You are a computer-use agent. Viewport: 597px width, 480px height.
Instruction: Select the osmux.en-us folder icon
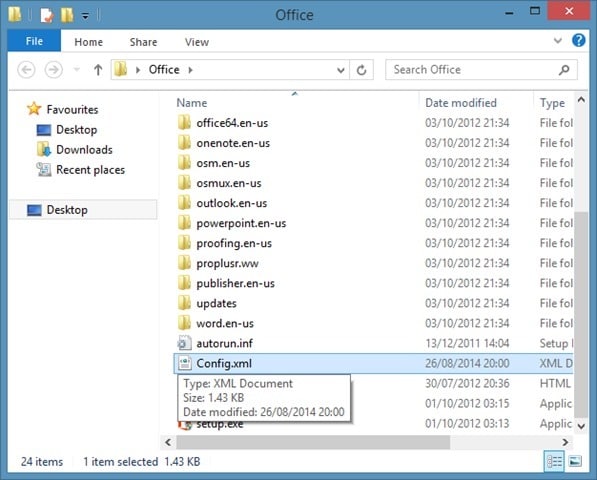[185, 183]
